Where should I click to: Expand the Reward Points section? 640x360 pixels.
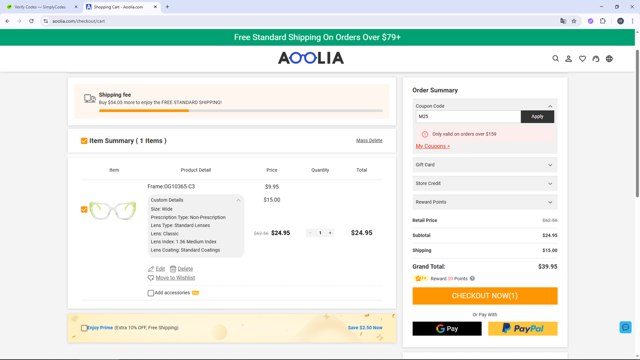click(x=484, y=202)
